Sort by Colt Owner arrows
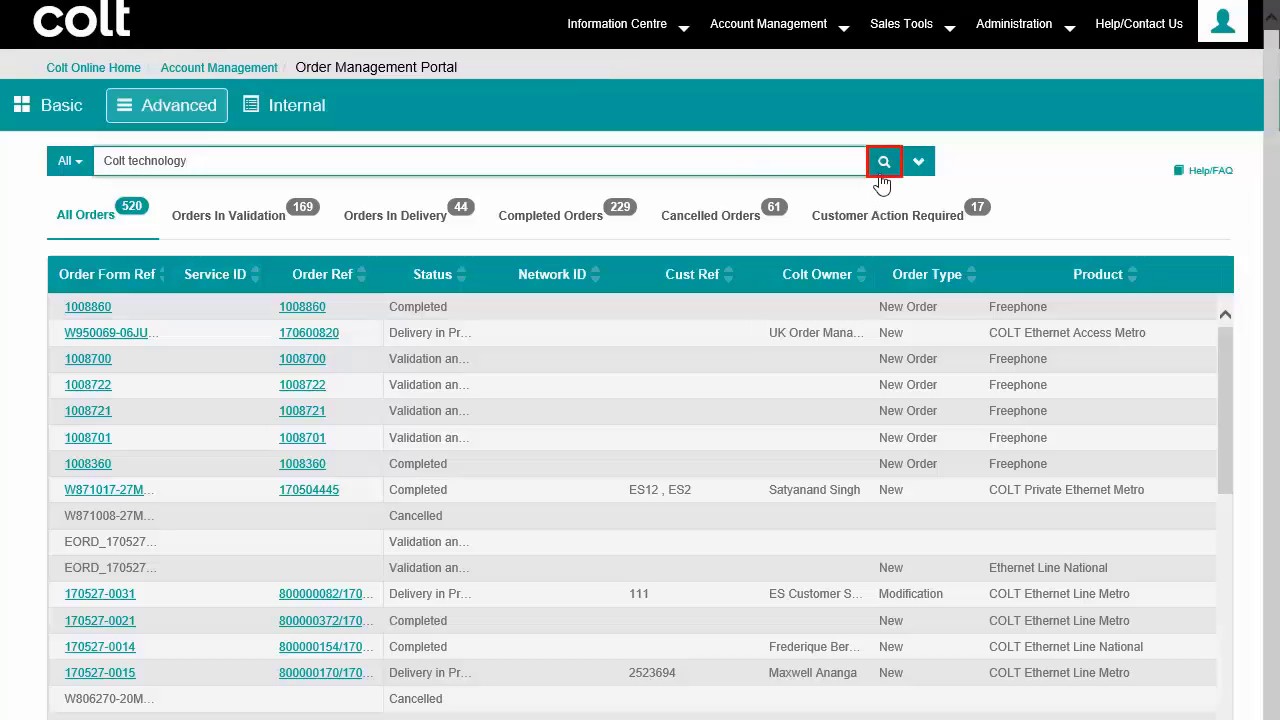Screen dimensions: 1280x720 click(x=861, y=274)
